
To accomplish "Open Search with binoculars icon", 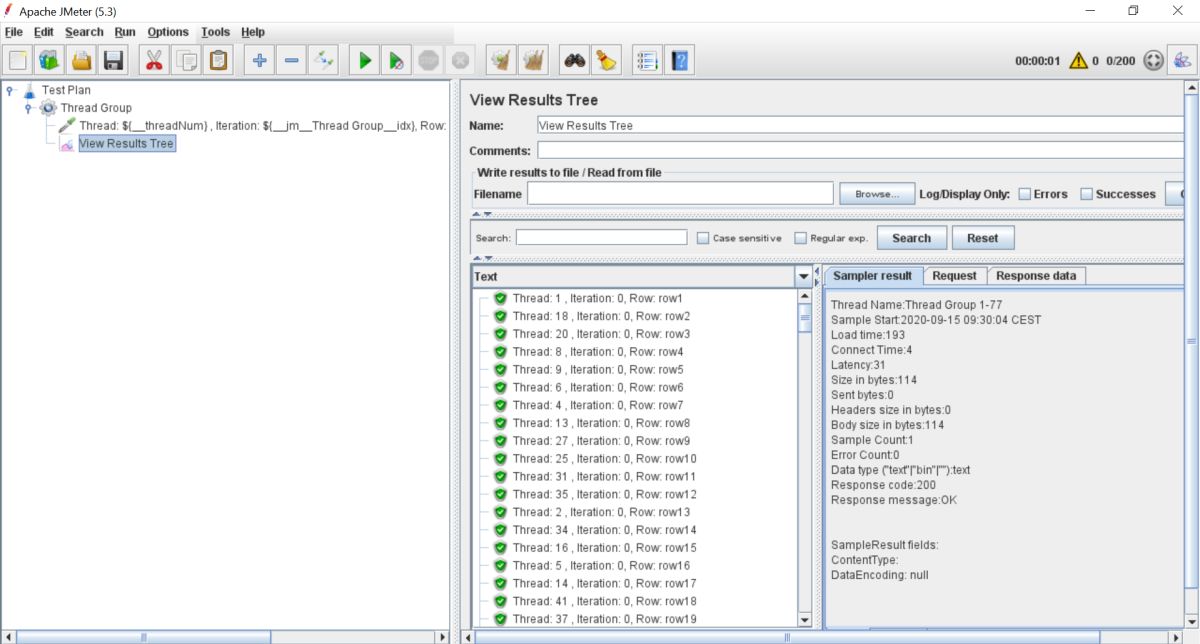I will point(574,60).
